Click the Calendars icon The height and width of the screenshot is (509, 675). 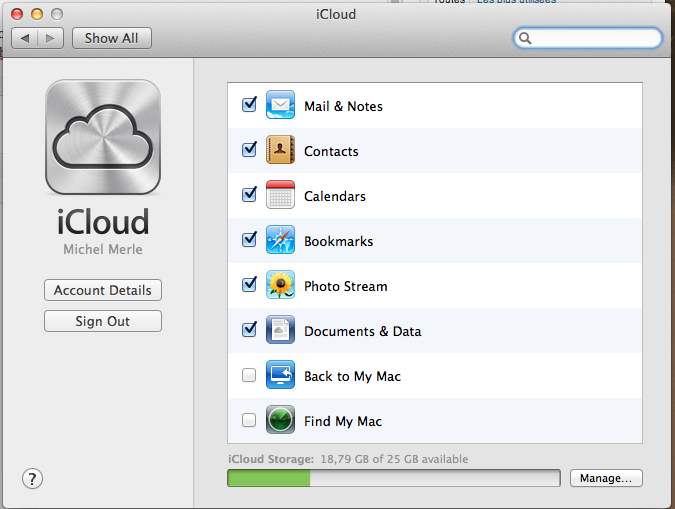click(280, 195)
